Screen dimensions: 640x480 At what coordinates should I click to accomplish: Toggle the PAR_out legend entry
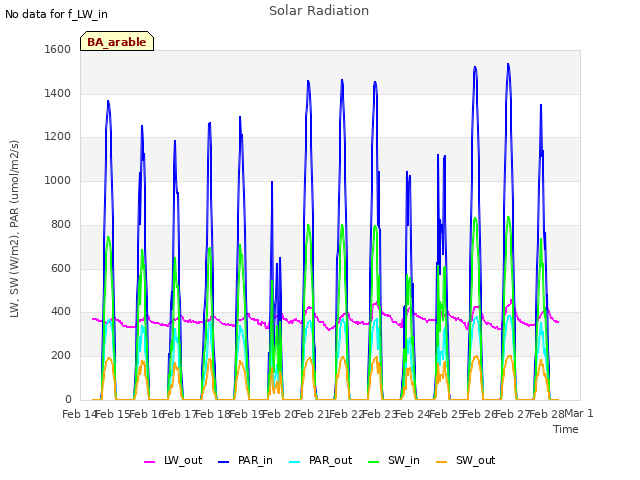point(320,460)
